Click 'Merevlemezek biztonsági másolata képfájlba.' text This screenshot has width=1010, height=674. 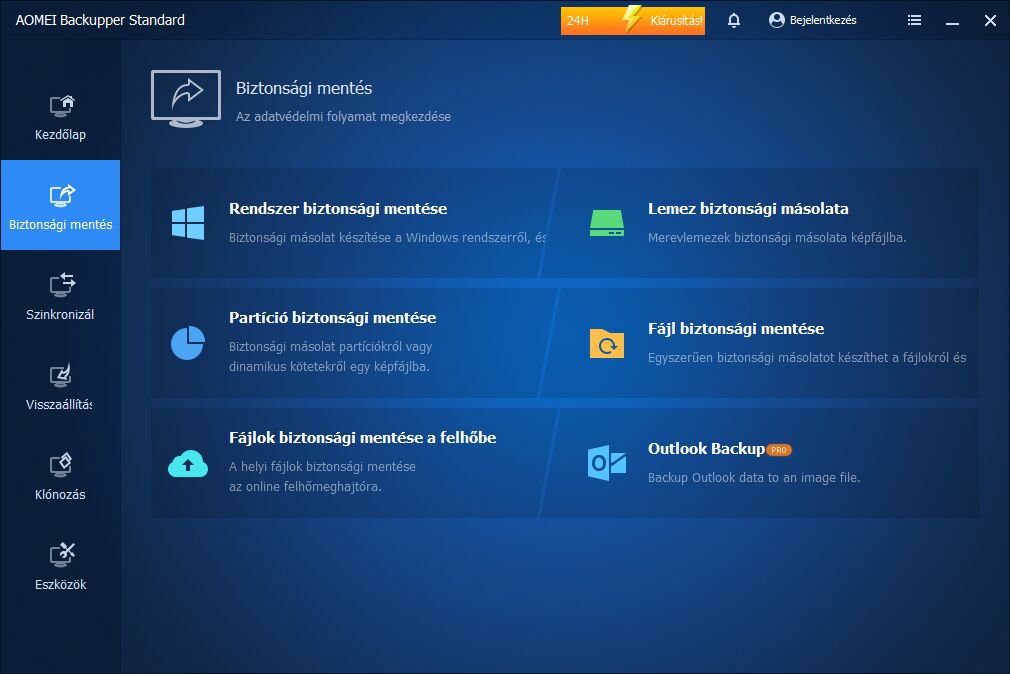(x=777, y=238)
